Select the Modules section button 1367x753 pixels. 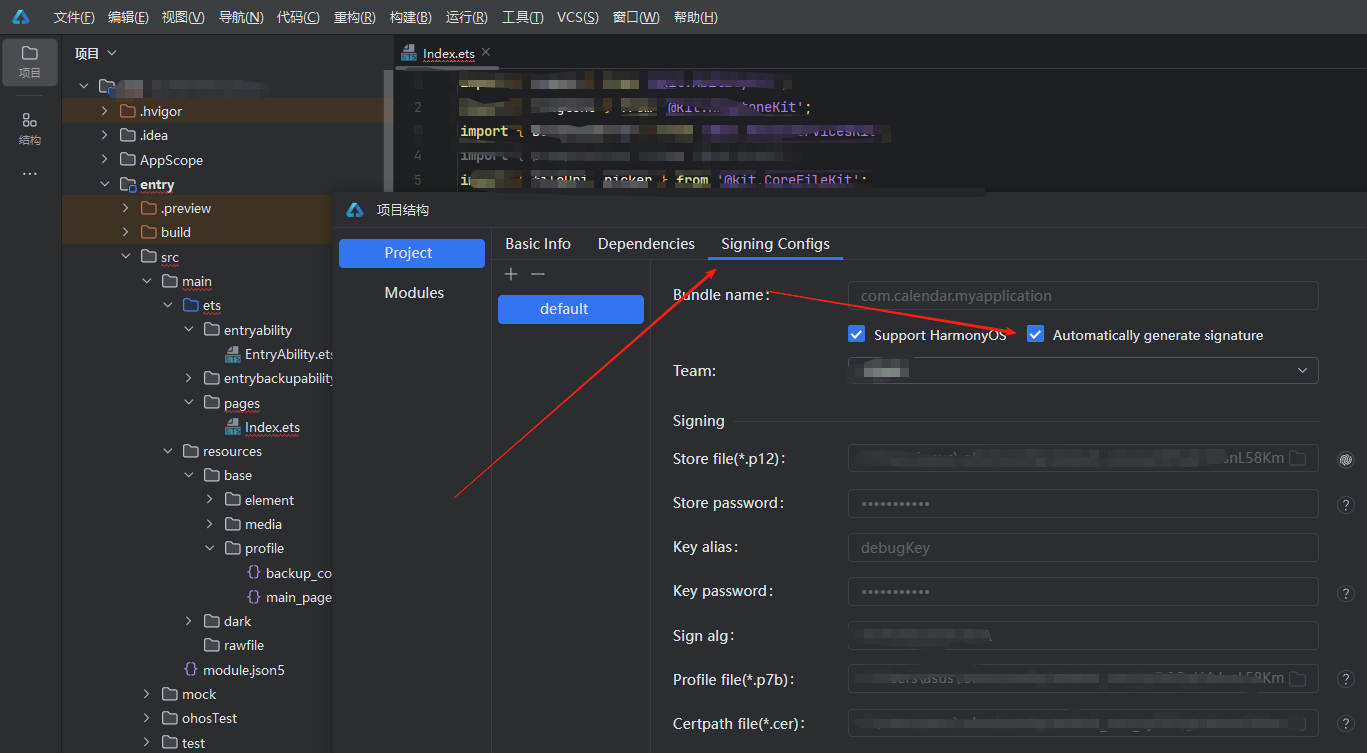click(x=414, y=293)
